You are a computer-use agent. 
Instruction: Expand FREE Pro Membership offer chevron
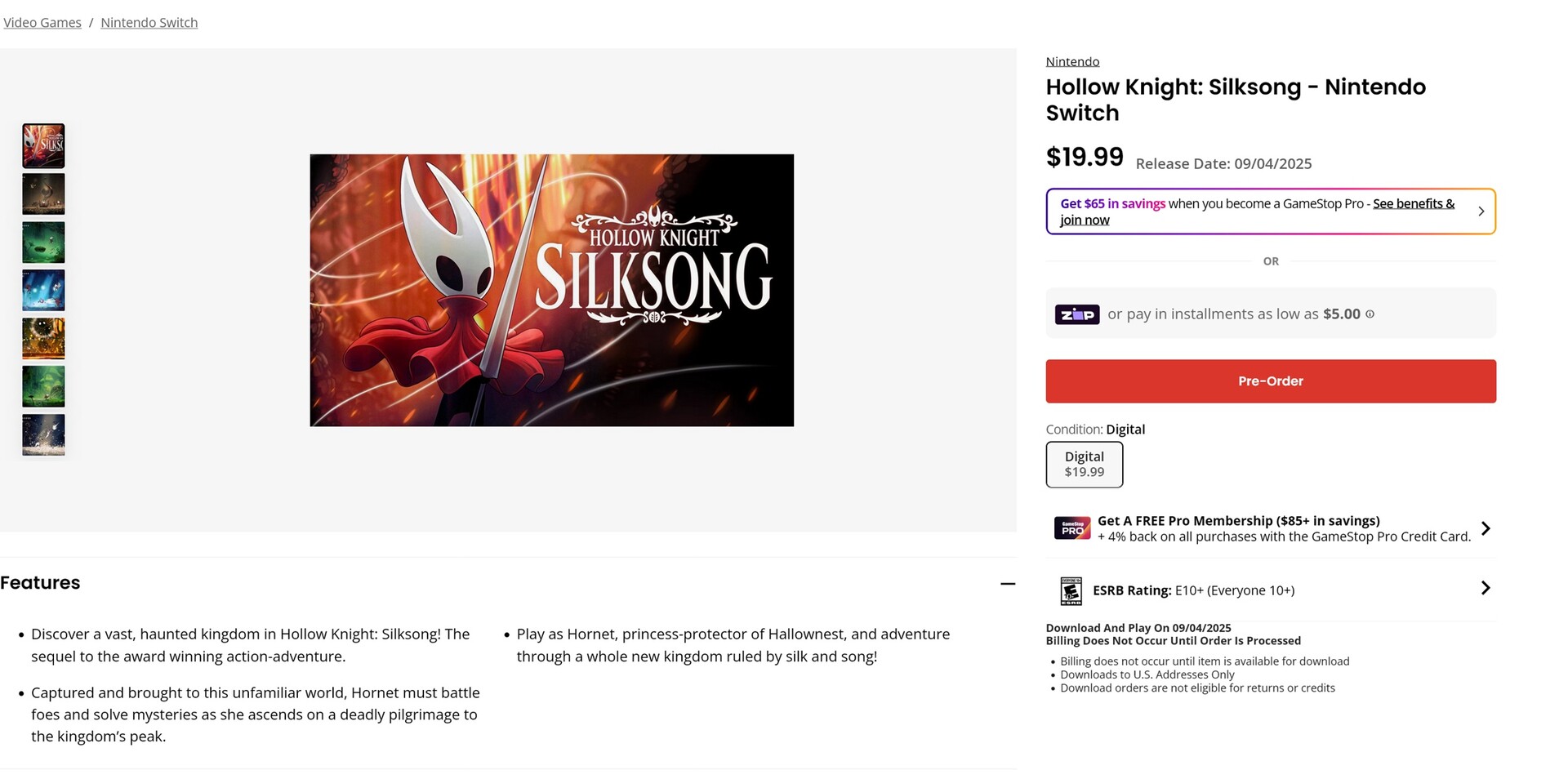[1485, 529]
